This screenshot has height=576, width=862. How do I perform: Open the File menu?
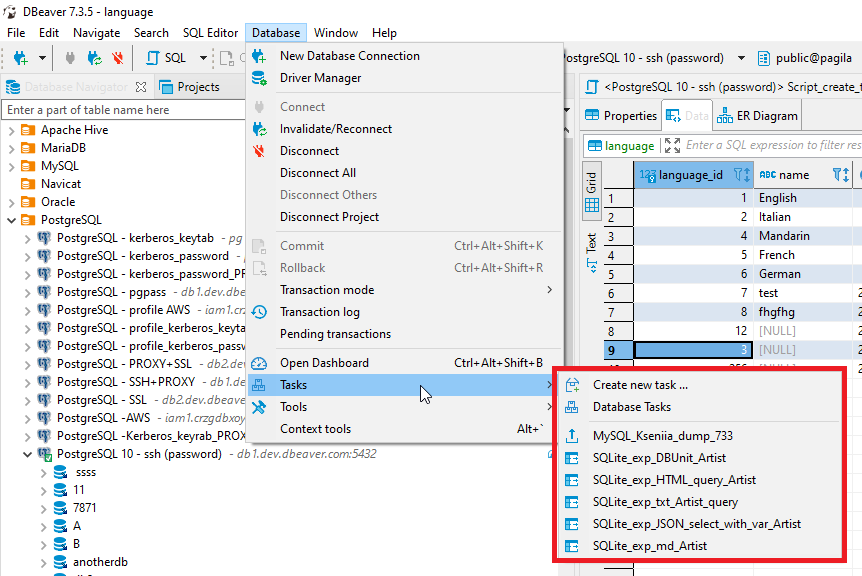tap(16, 33)
